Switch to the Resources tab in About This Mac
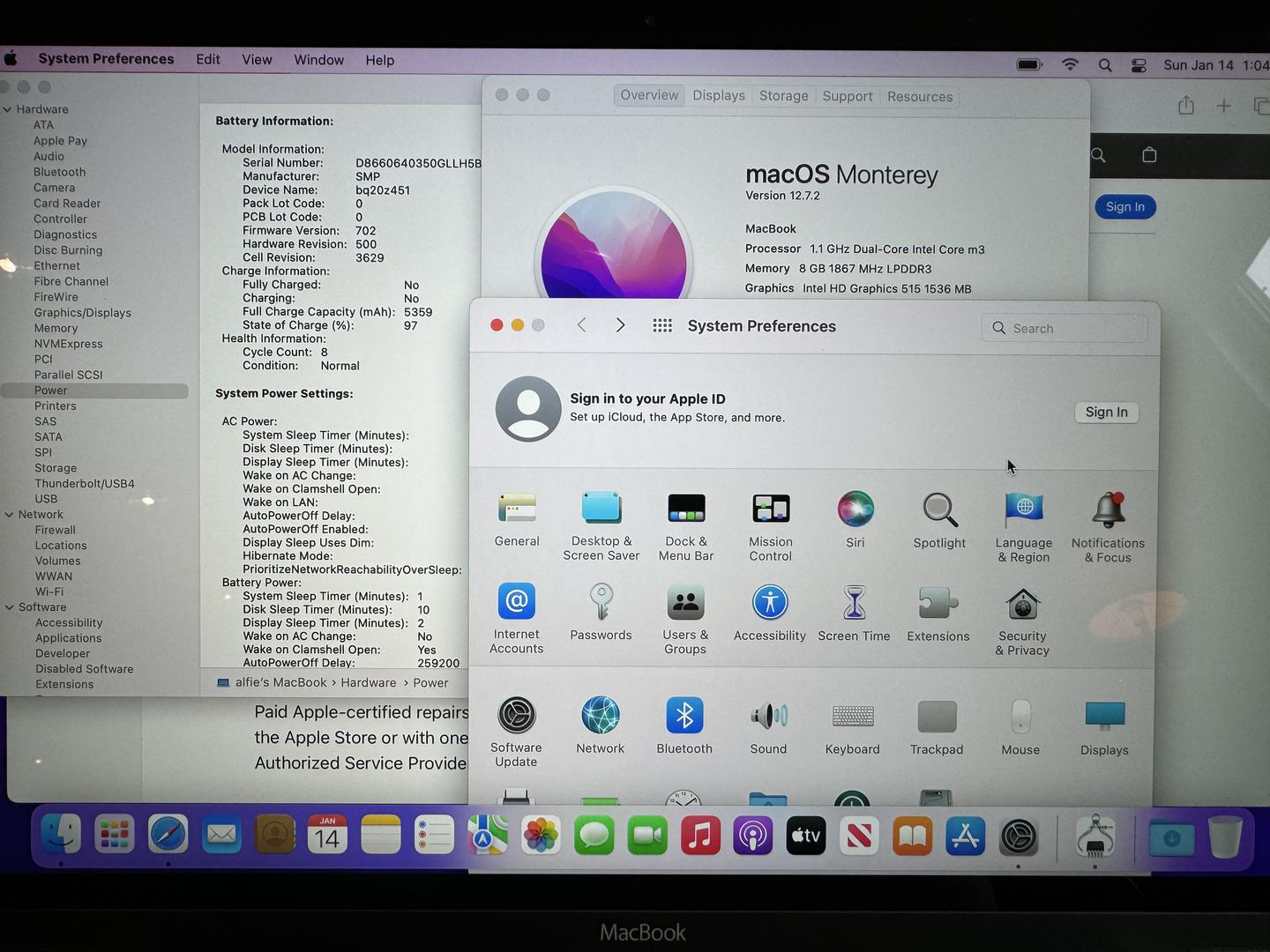 [x=920, y=97]
